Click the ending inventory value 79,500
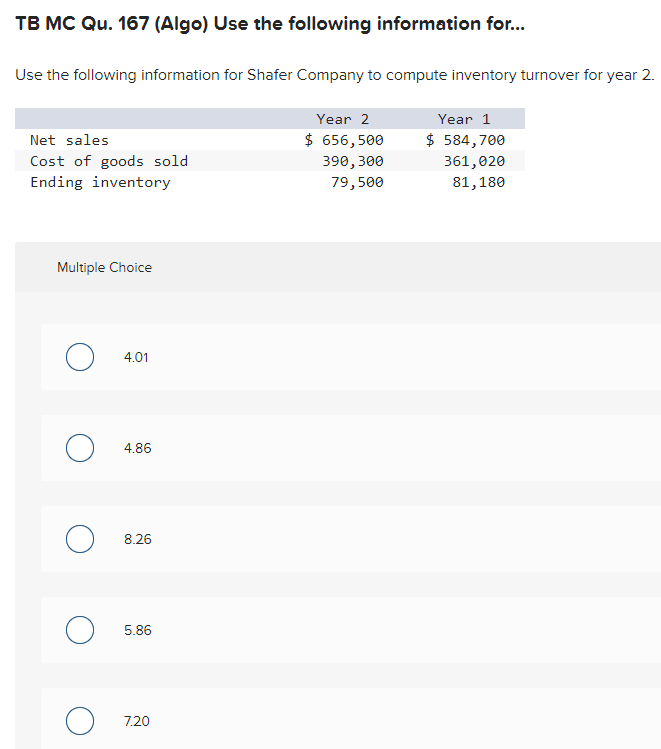The image size is (661, 749). click(357, 182)
